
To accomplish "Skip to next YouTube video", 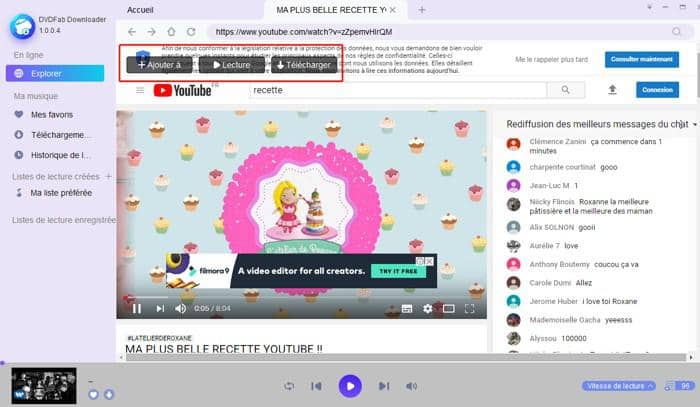I will (x=160, y=308).
